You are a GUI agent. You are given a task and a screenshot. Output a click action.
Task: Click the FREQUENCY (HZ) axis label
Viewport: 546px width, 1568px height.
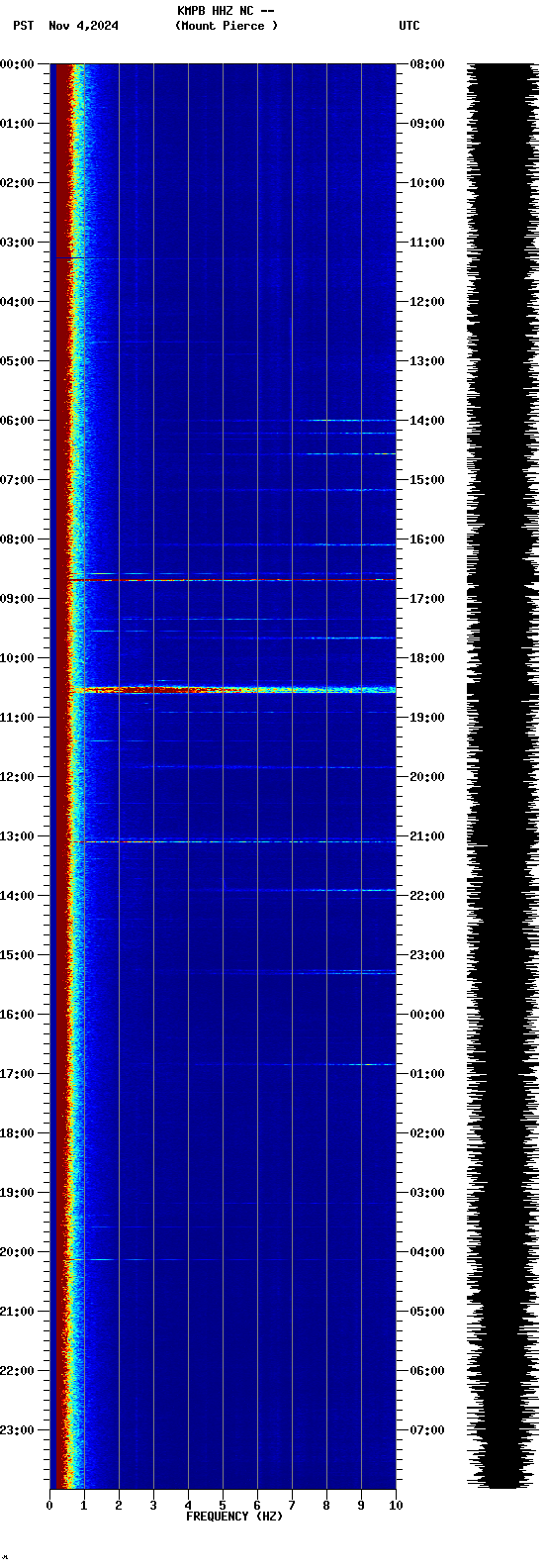[x=234, y=1517]
